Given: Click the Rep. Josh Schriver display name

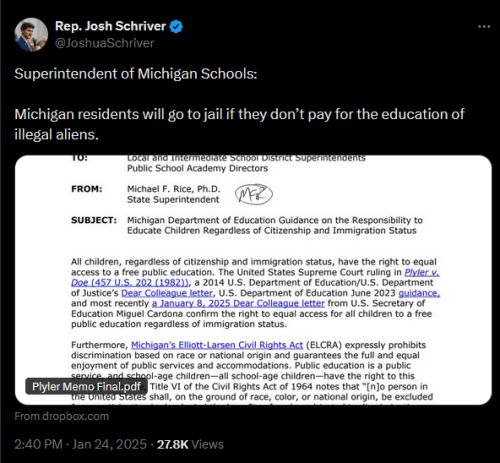Looking at the screenshot, I should pos(110,26).
